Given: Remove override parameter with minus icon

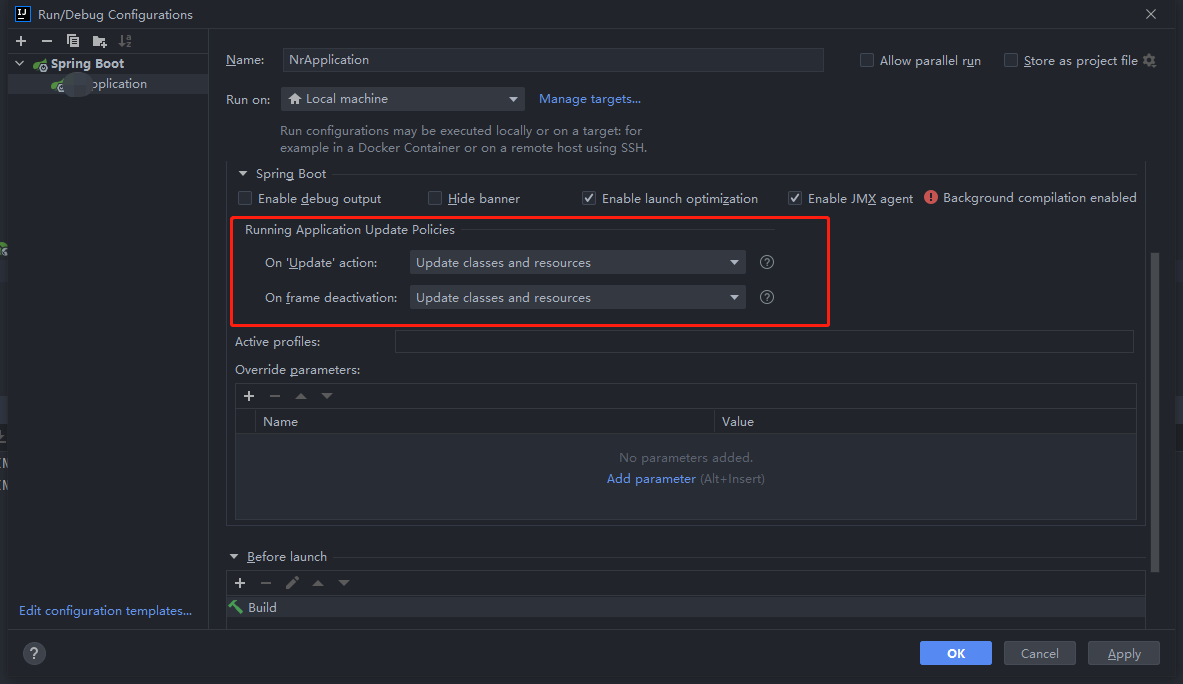Looking at the screenshot, I should (x=275, y=396).
